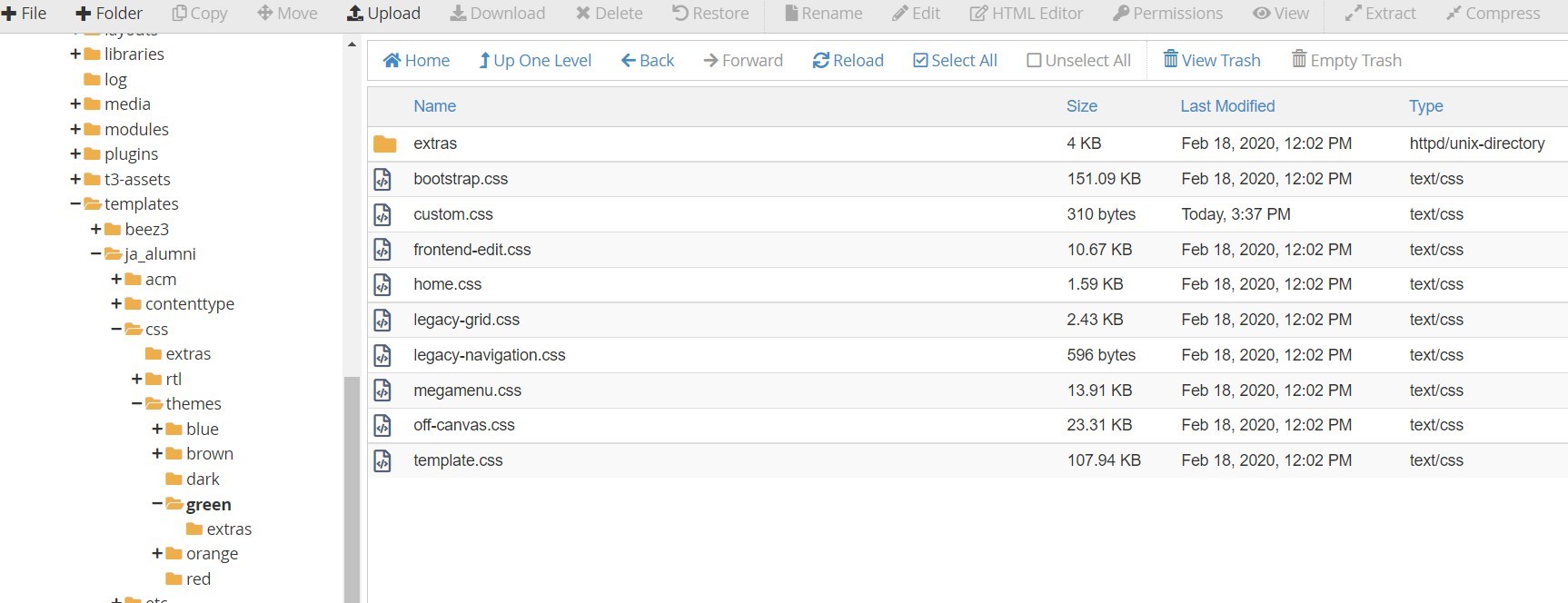The height and width of the screenshot is (603, 1568).
Task: Open the Upload dialog
Action: click(383, 14)
